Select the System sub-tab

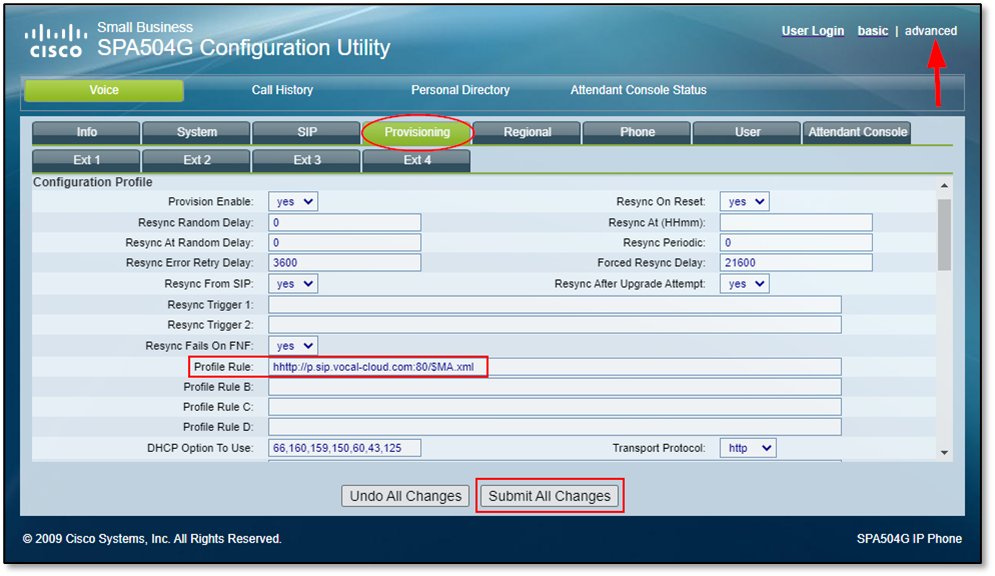coord(196,132)
